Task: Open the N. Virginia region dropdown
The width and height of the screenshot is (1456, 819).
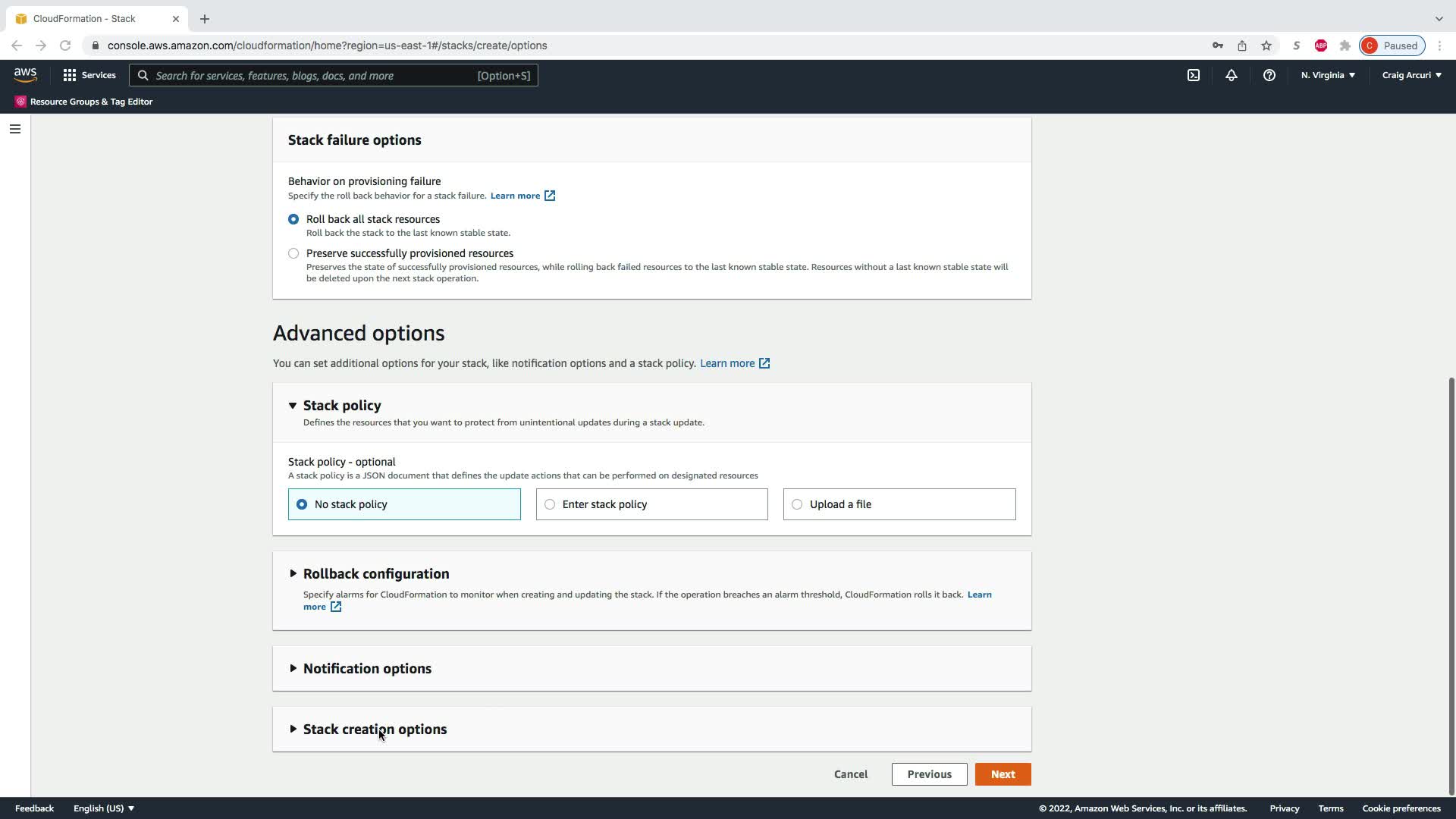Action: pos(1327,75)
